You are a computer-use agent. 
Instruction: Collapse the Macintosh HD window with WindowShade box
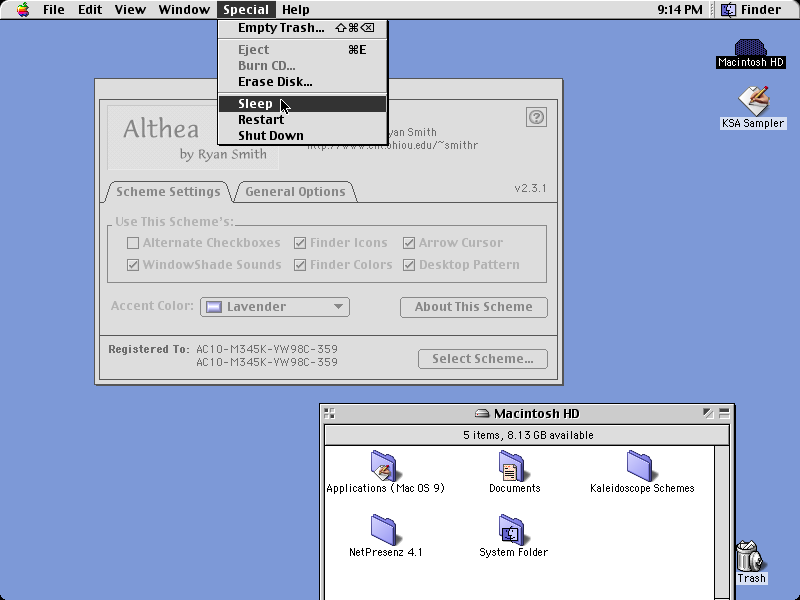pyautogui.click(x=724, y=413)
